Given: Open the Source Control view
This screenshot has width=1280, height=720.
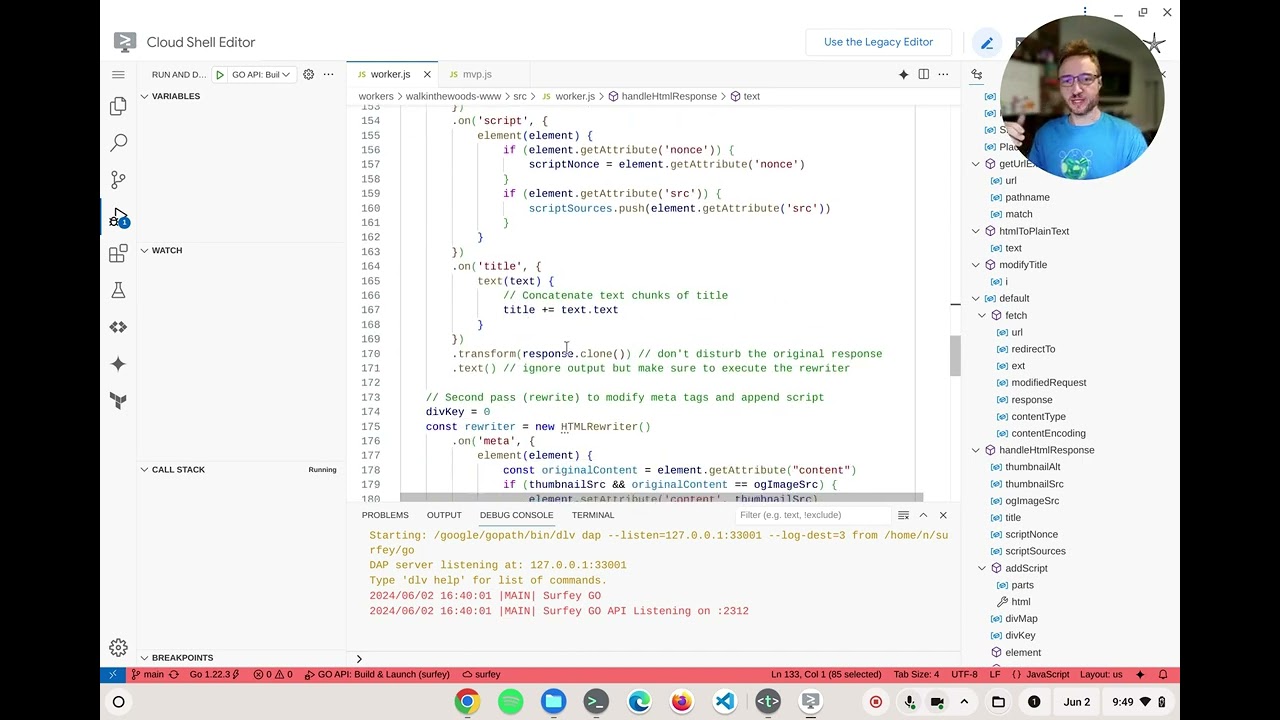Looking at the screenshot, I should 118,180.
